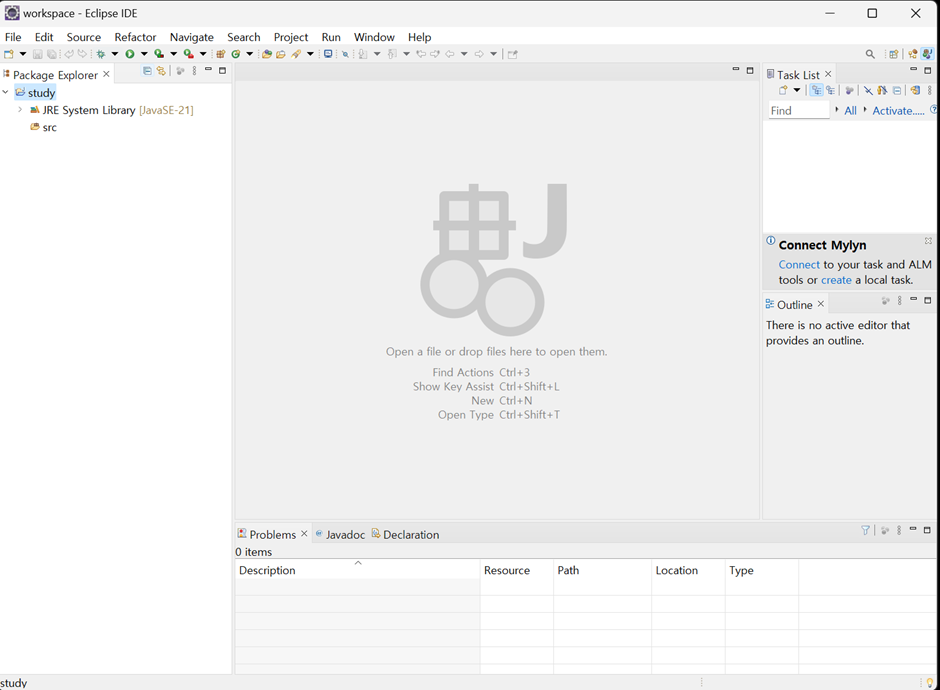The height and width of the screenshot is (690, 940).
Task: Toggle Hide Completed Tasks in Task List
Action: pyautogui.click(x=869, y=91)
